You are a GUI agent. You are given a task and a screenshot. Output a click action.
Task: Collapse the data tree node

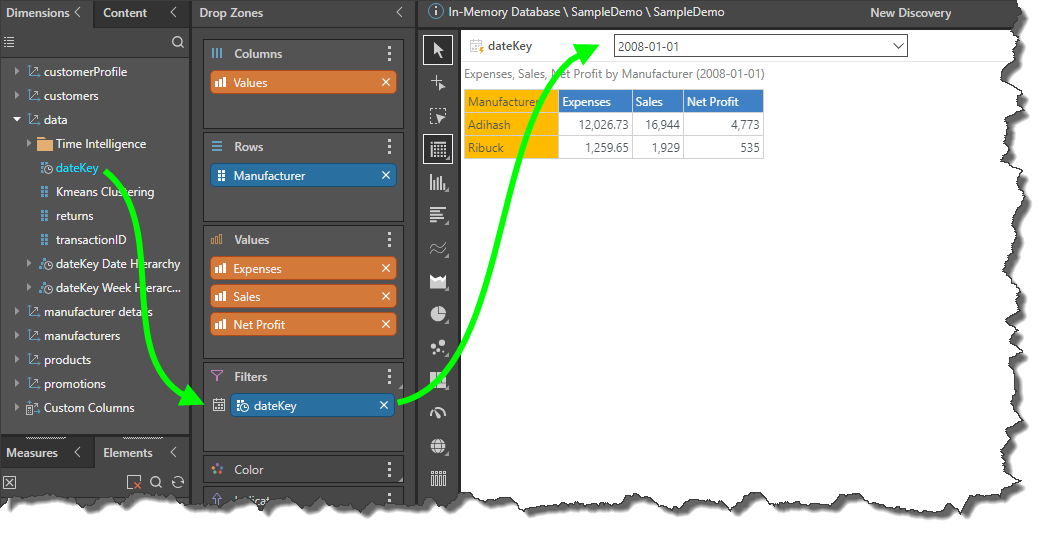pyautogui.click(x=17, y=120)
